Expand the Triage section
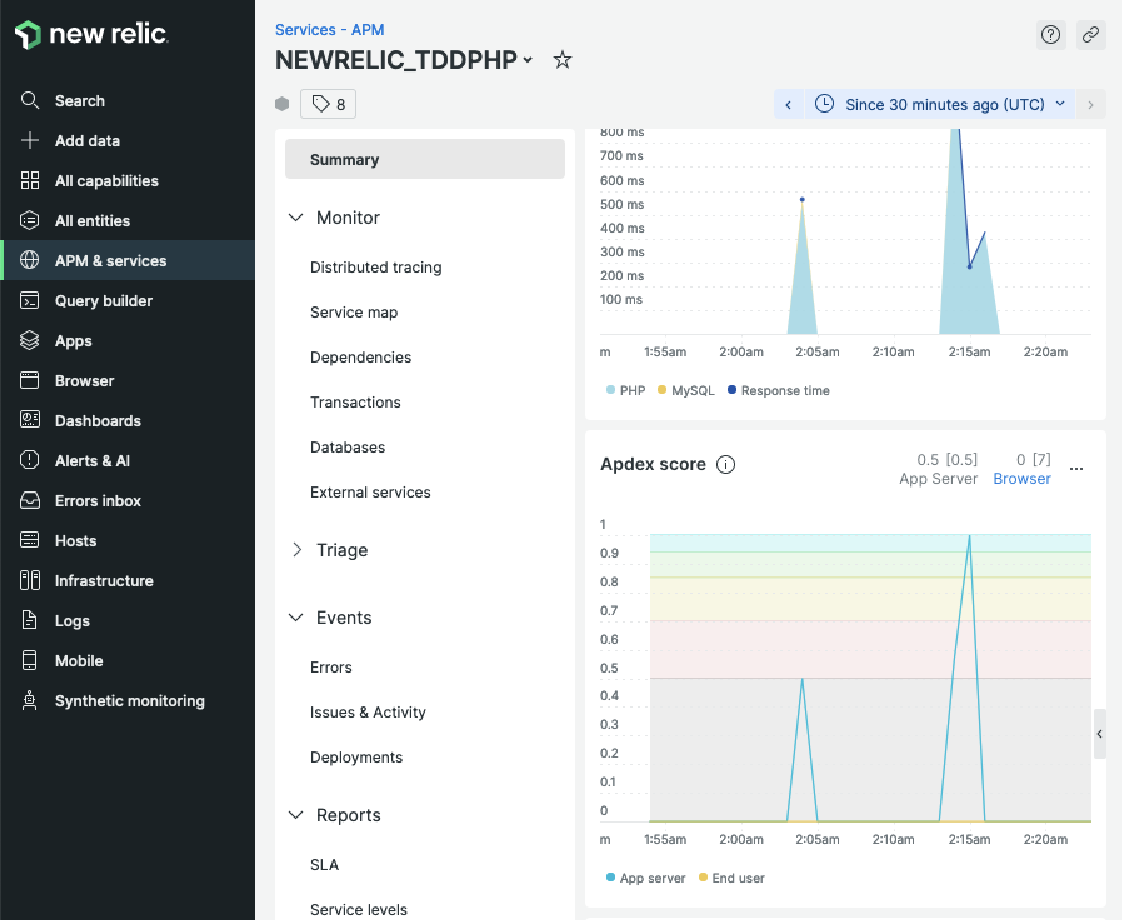Viewport: 1122px width, 920px height. click(296, 549)
